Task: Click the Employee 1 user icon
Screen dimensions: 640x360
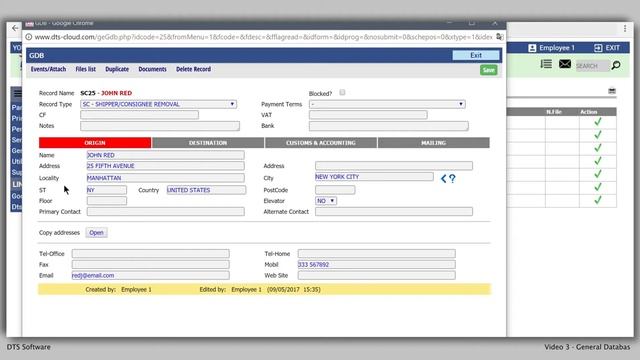Action: click(x=532, y=48)
